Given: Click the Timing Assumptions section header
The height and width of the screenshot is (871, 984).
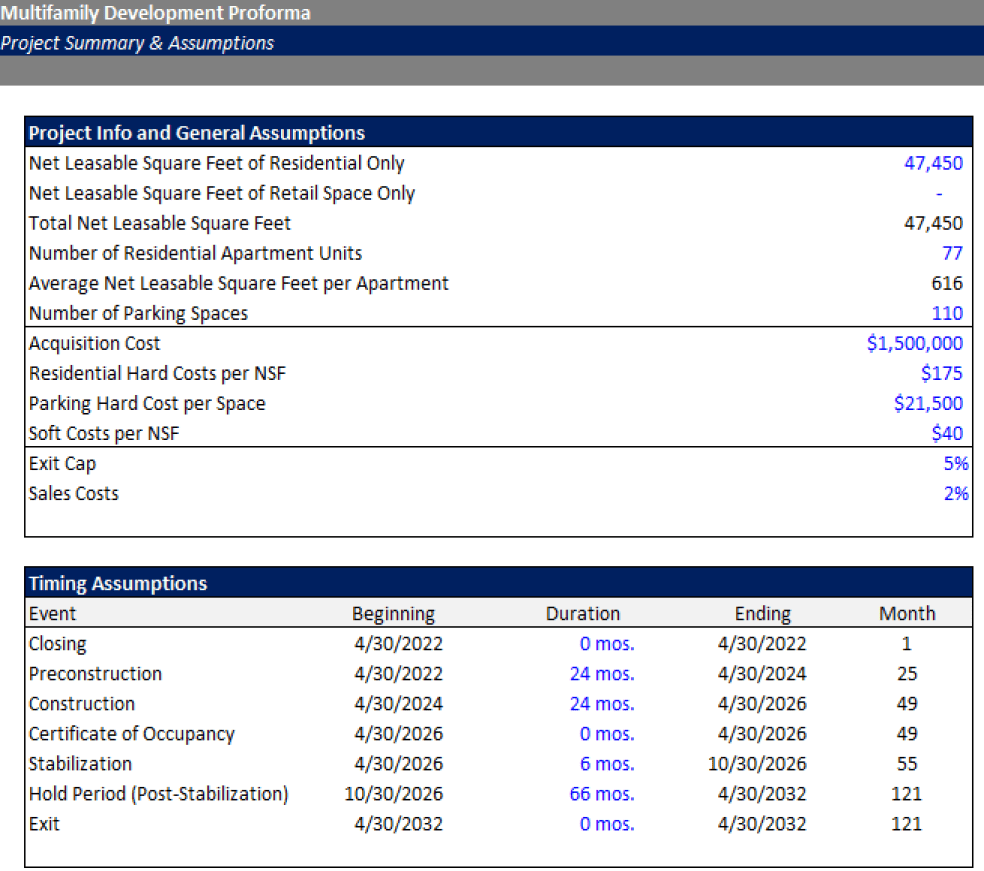Looking at the screenshot, I should tap(118, 584).
